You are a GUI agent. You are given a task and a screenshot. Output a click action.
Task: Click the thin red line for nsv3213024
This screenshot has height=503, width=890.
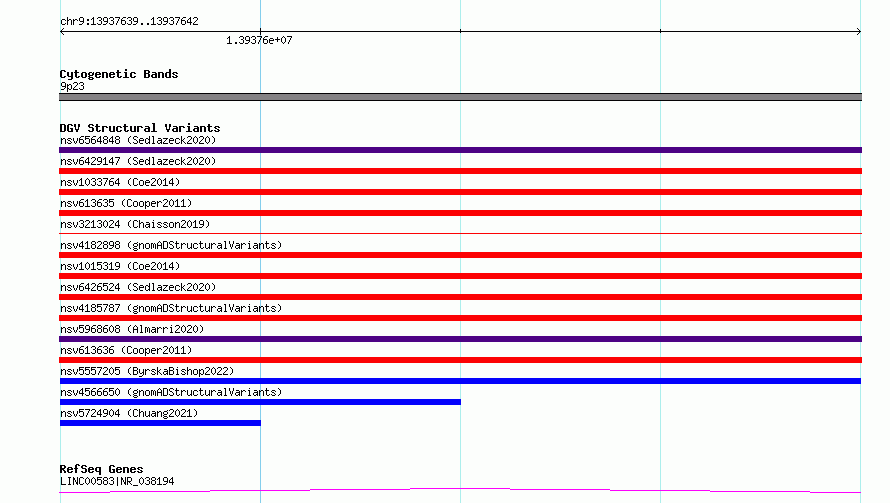pyautogui.click(x=460, y=233)
